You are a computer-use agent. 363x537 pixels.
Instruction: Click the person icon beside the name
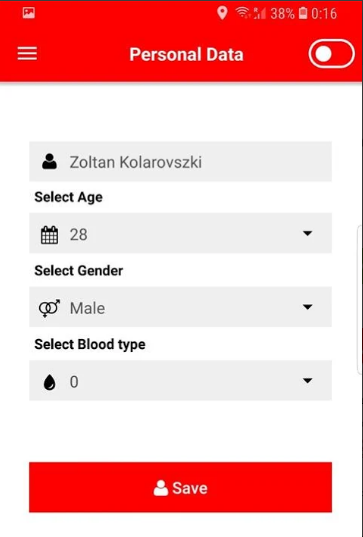click(50, 161)
